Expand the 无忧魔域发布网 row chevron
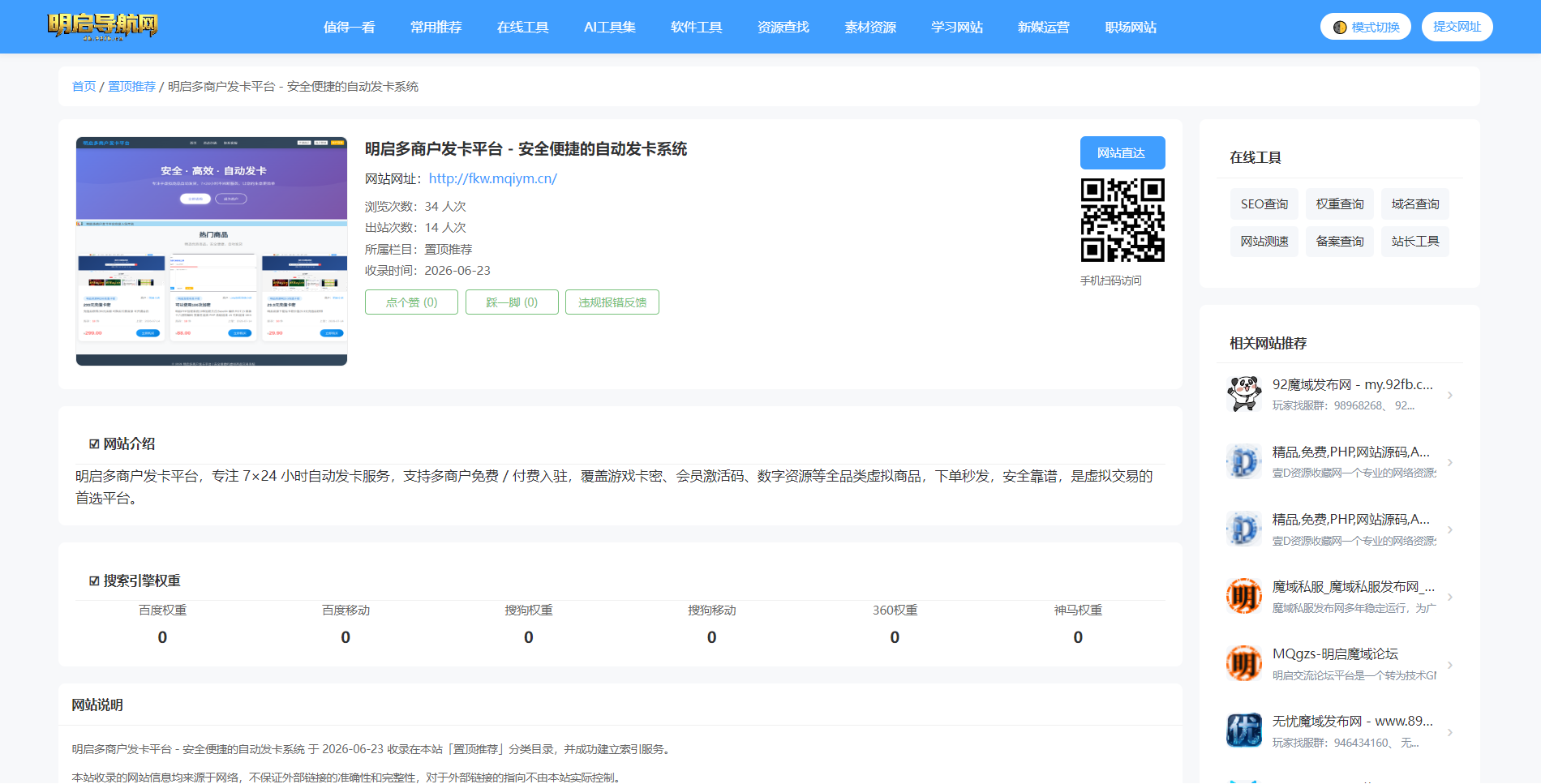Viewport: 1541px width, 784px height. coord(1450,732)
